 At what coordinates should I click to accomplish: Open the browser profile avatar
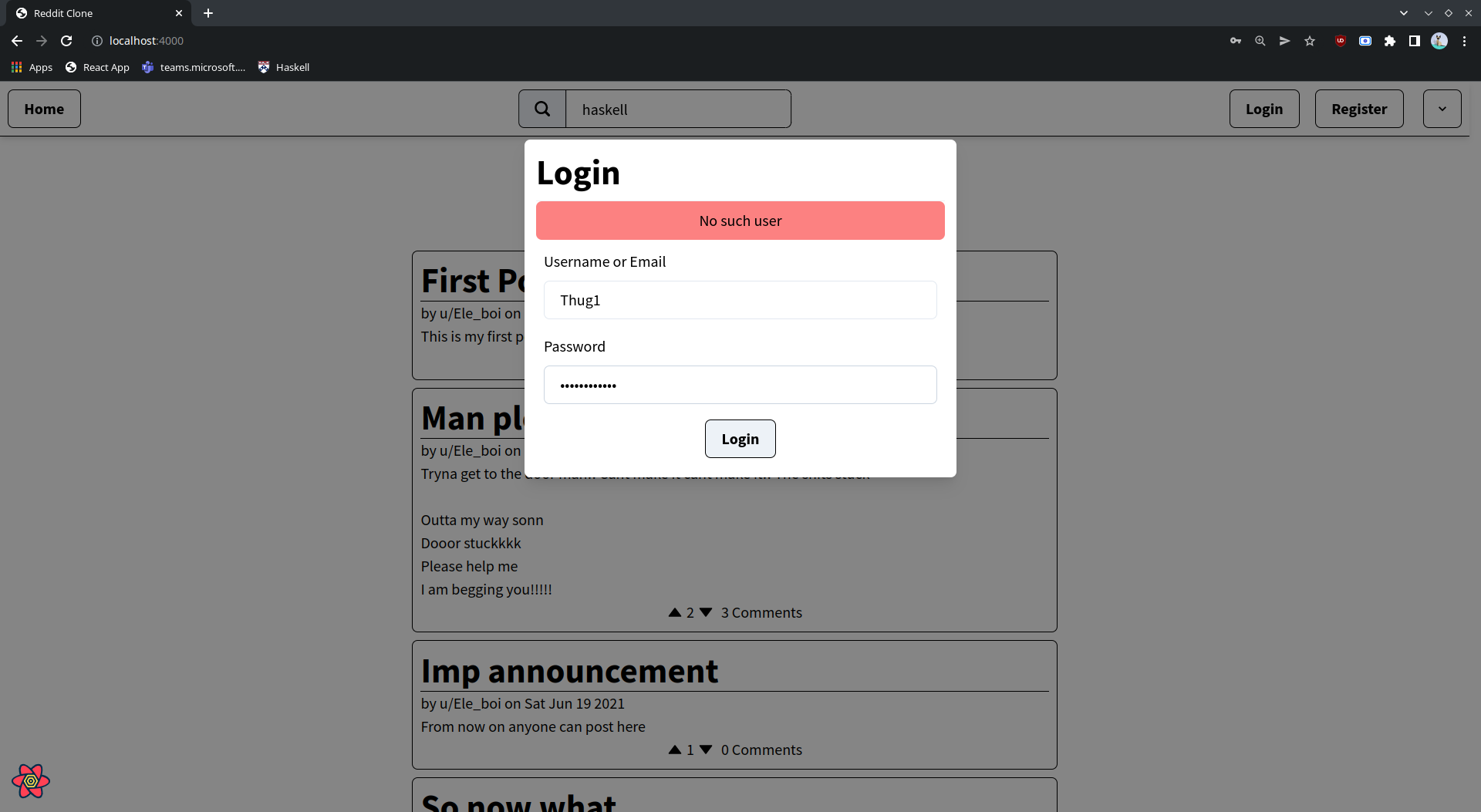point(1440,41)
